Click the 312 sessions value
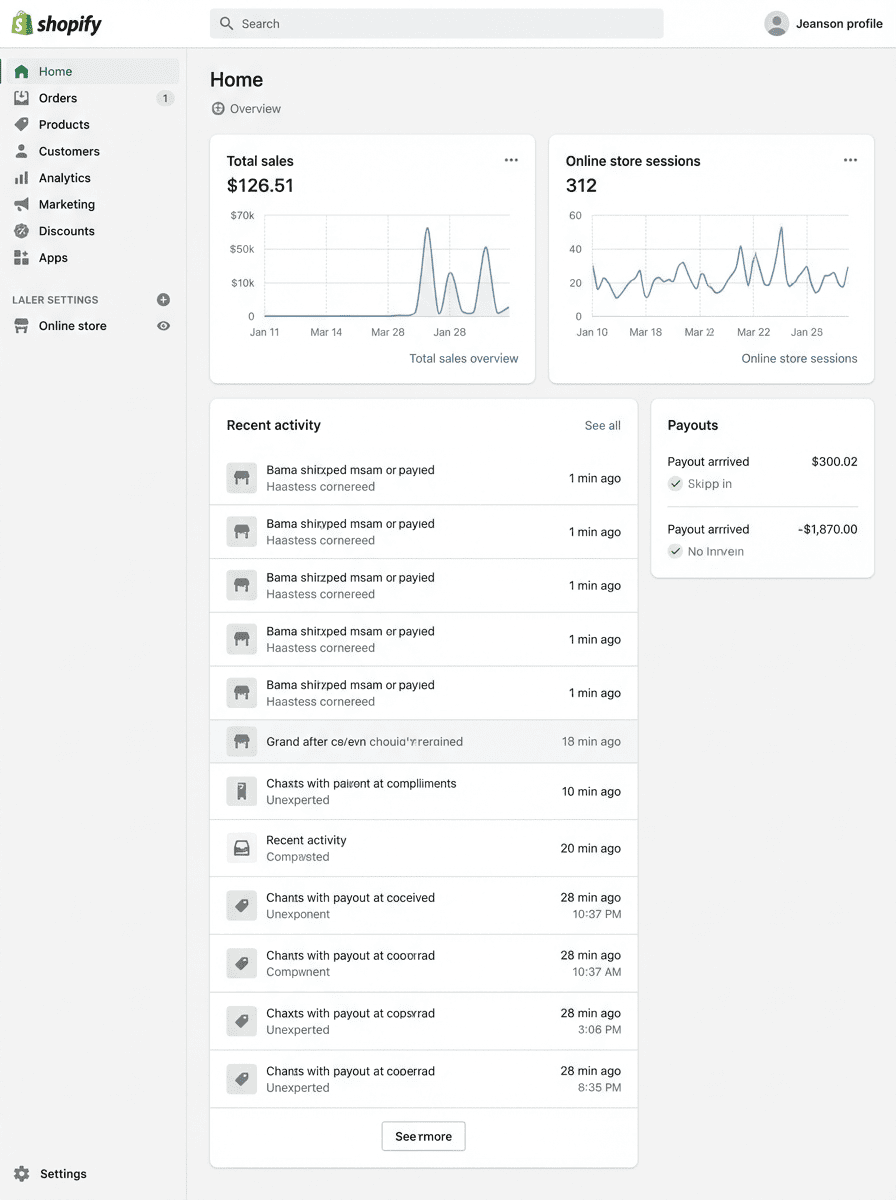 (581, 186)
